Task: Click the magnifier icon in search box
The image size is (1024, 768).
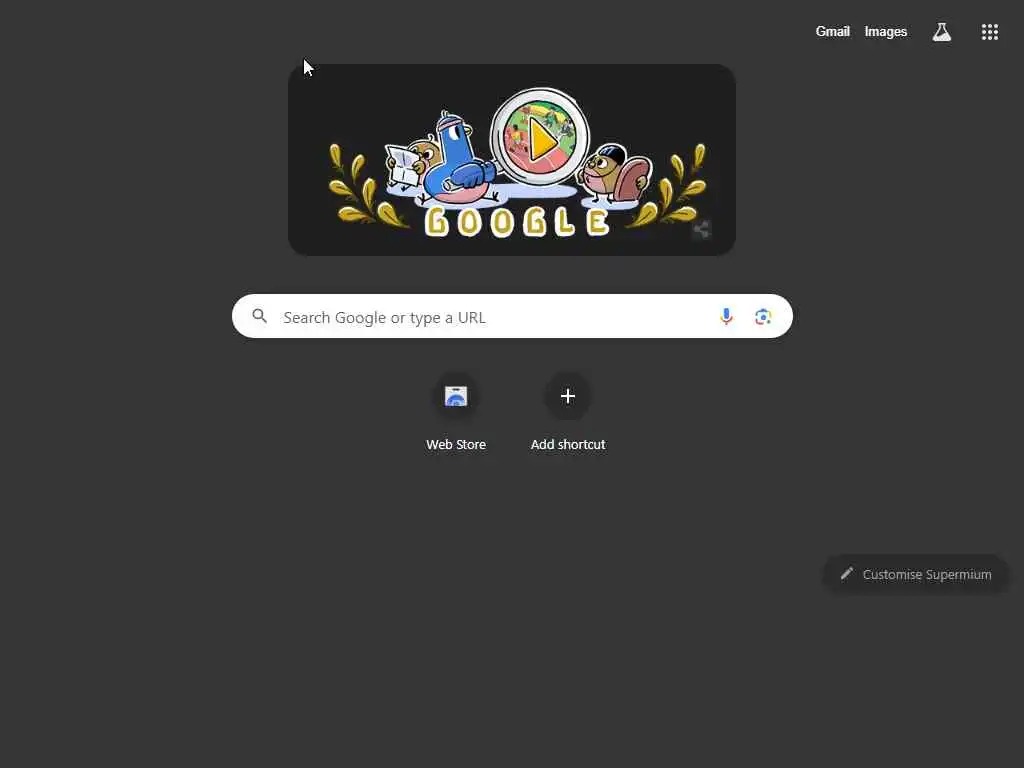Action: [x=259, y=317]
